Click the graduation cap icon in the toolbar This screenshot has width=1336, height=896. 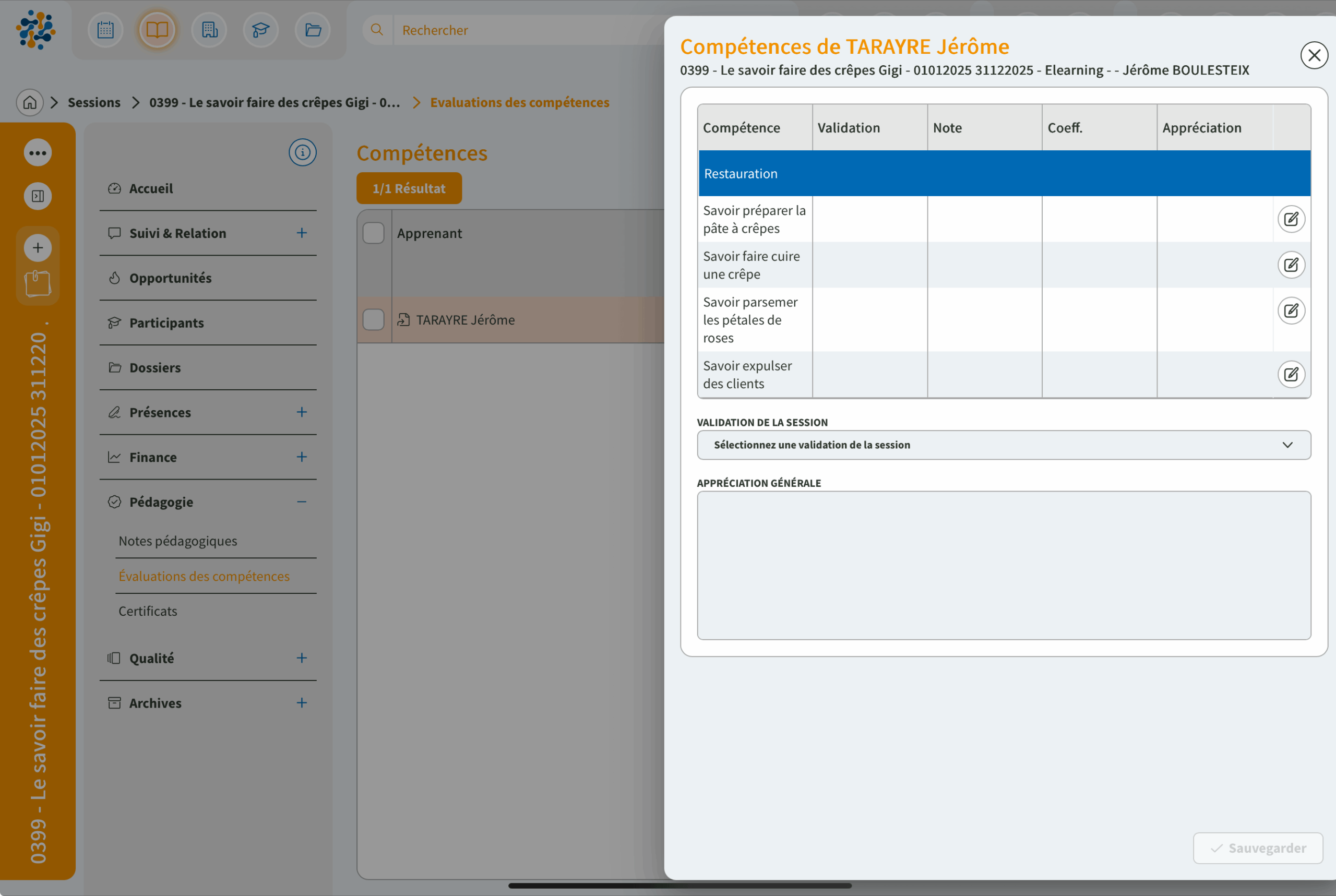click(260, 30)
